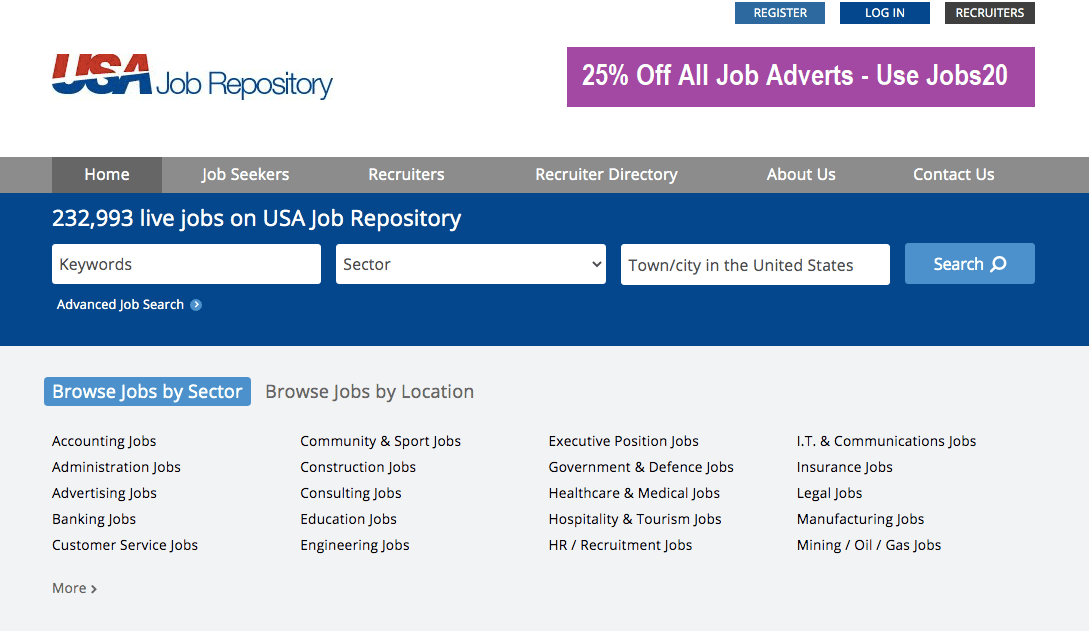
Task: Open the Sector dropdown
Action: 470,264
